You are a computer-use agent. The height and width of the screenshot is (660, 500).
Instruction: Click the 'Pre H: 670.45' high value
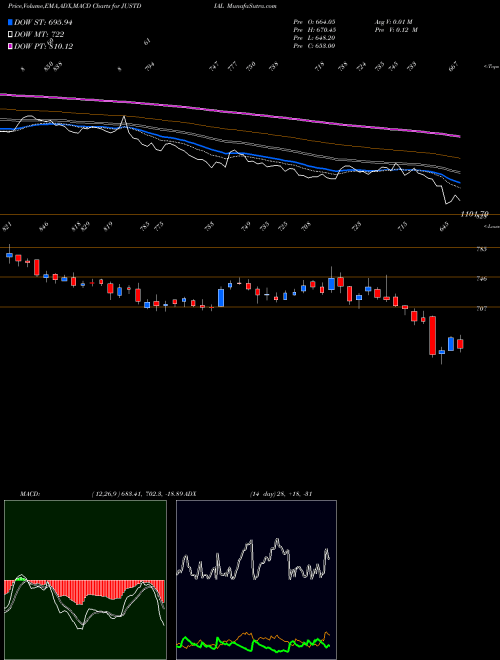pos(314,30)
